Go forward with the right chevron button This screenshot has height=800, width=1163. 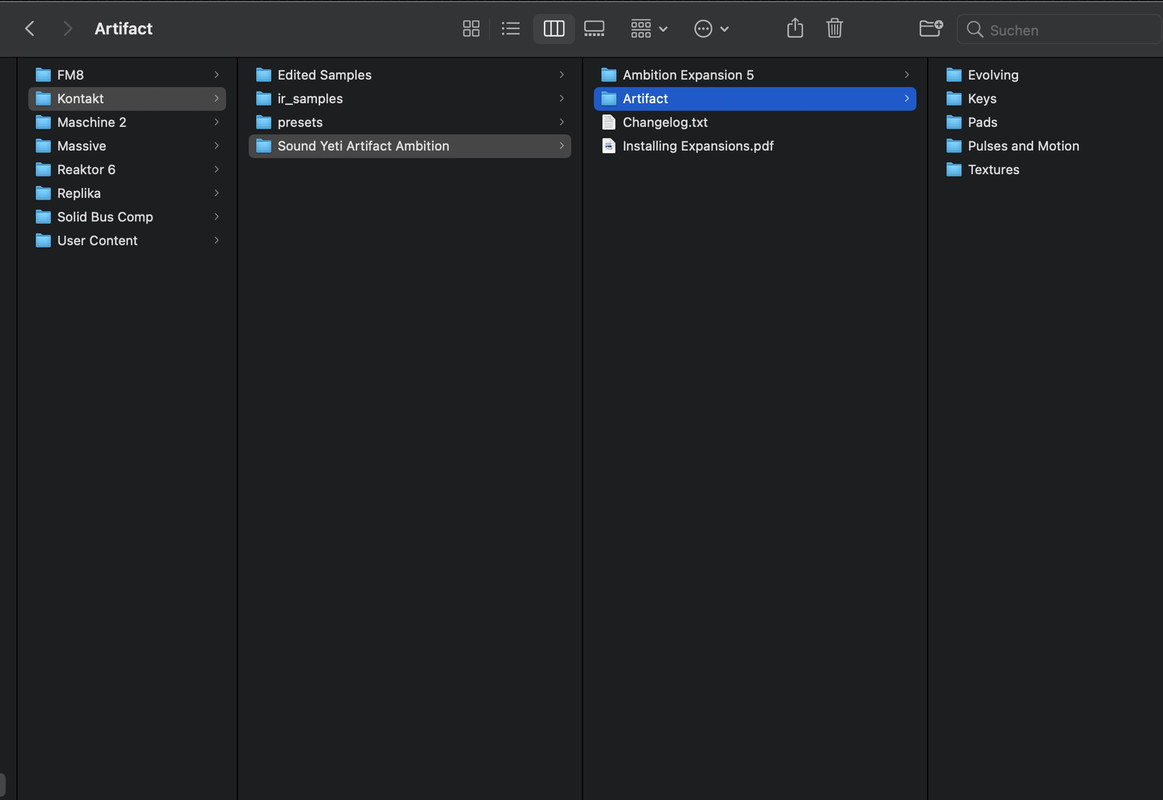pos(67,29)
